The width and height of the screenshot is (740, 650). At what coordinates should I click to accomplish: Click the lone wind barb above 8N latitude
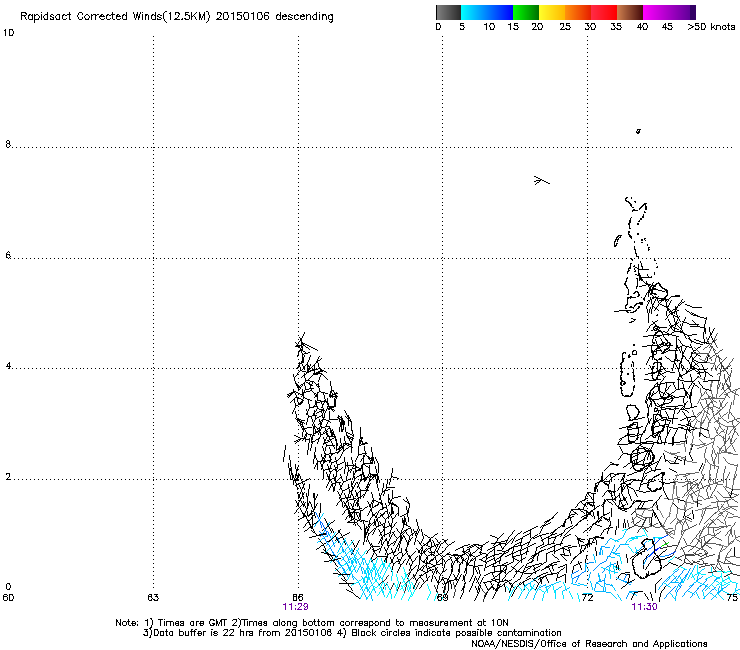click(638, 131)
